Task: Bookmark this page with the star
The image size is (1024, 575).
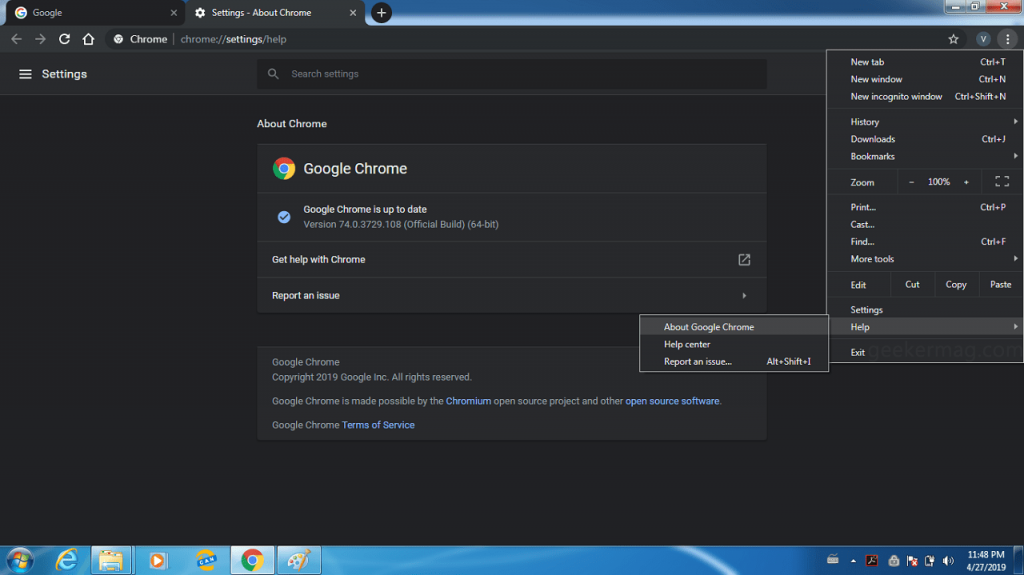Action: click(953, 39)
